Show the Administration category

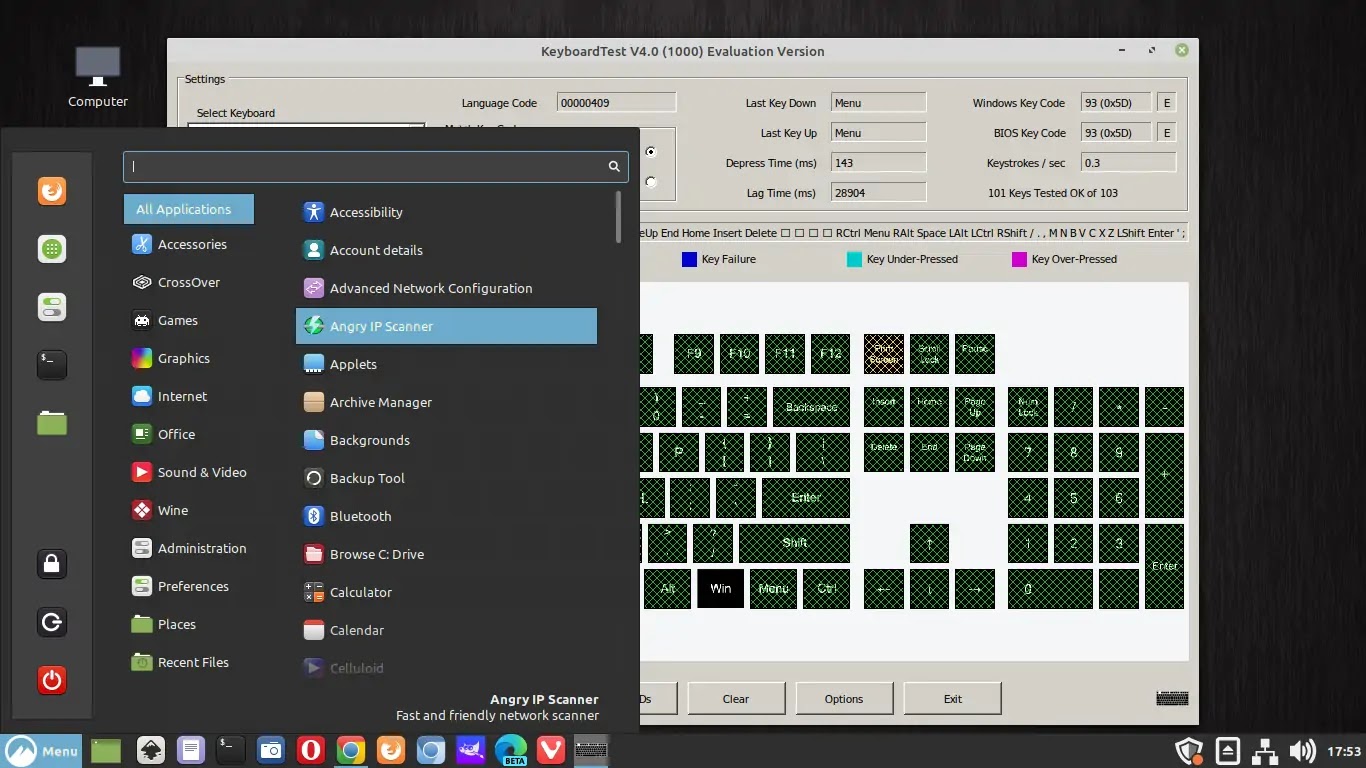pyautogui.click(x=189, y=548)
